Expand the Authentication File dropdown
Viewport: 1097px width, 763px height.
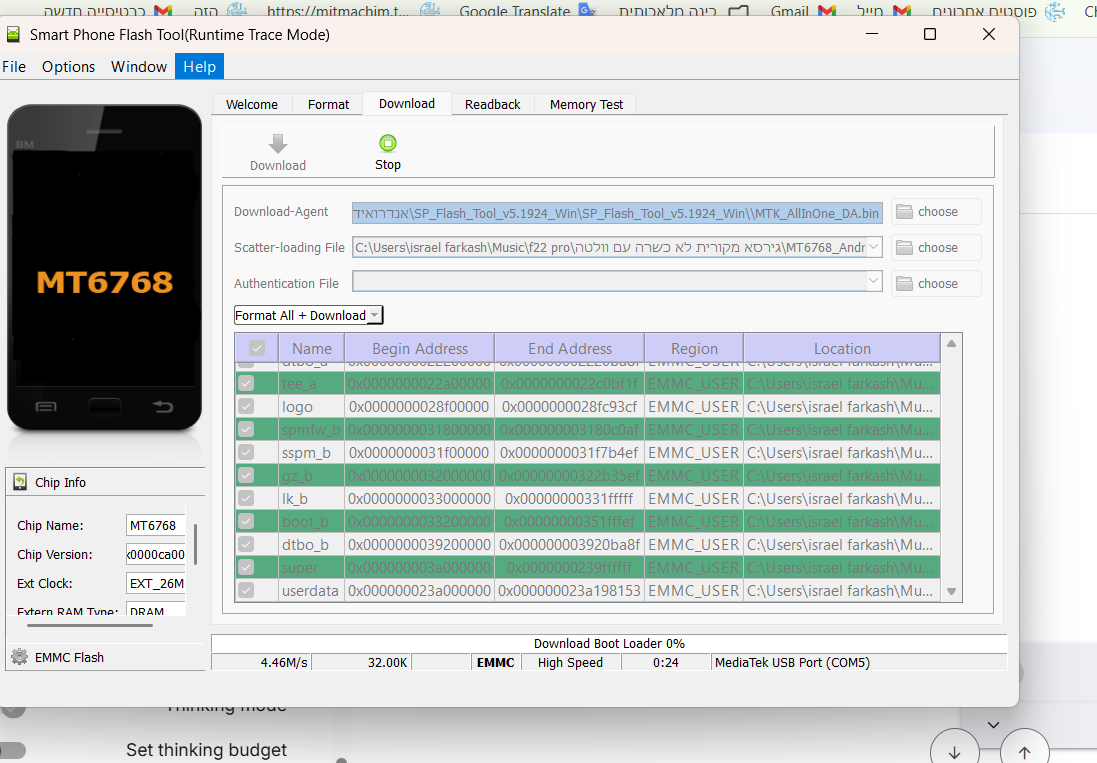click(x=874, y=281)
